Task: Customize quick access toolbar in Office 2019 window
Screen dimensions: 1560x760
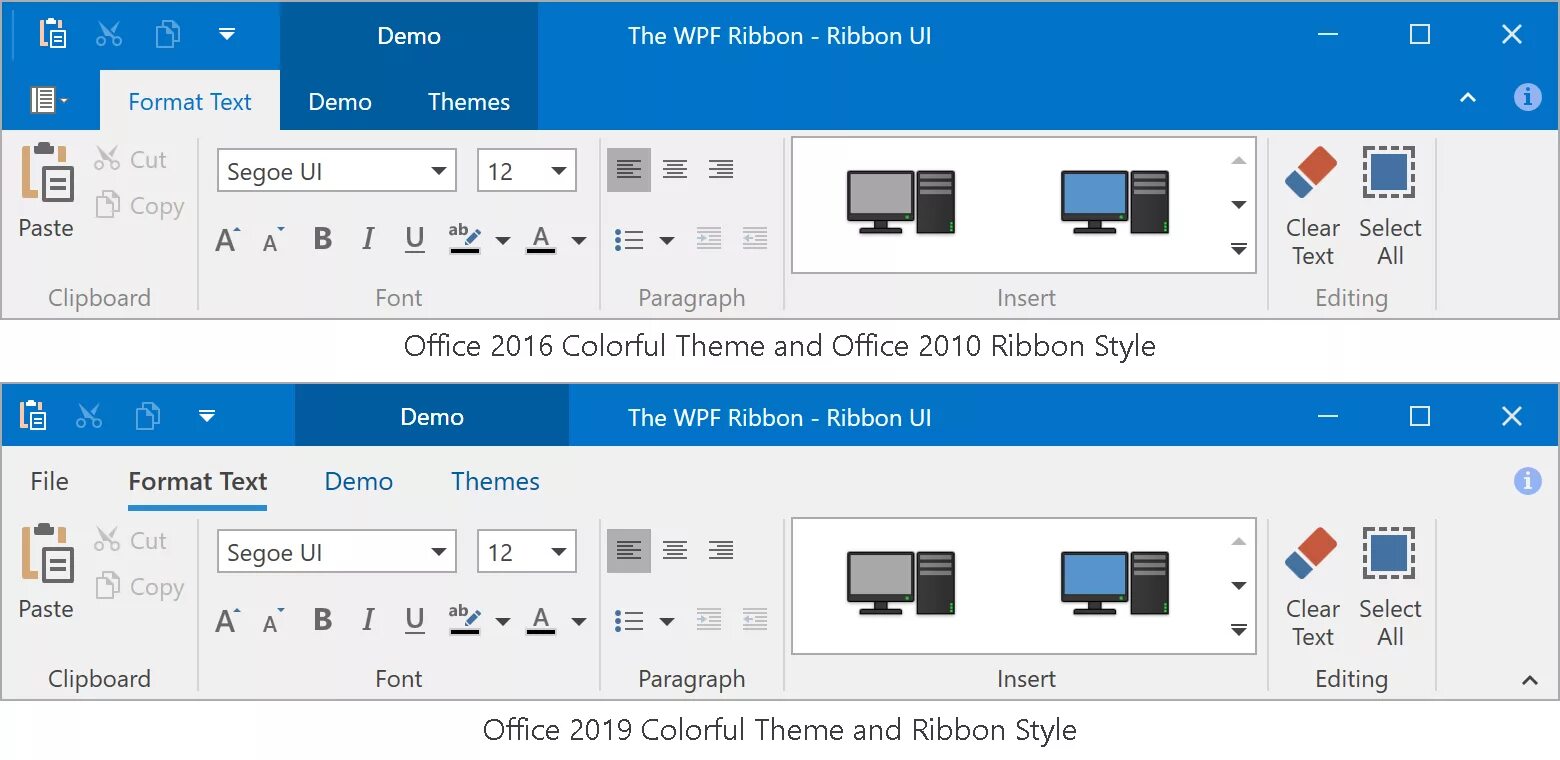Action: [207, 416]
